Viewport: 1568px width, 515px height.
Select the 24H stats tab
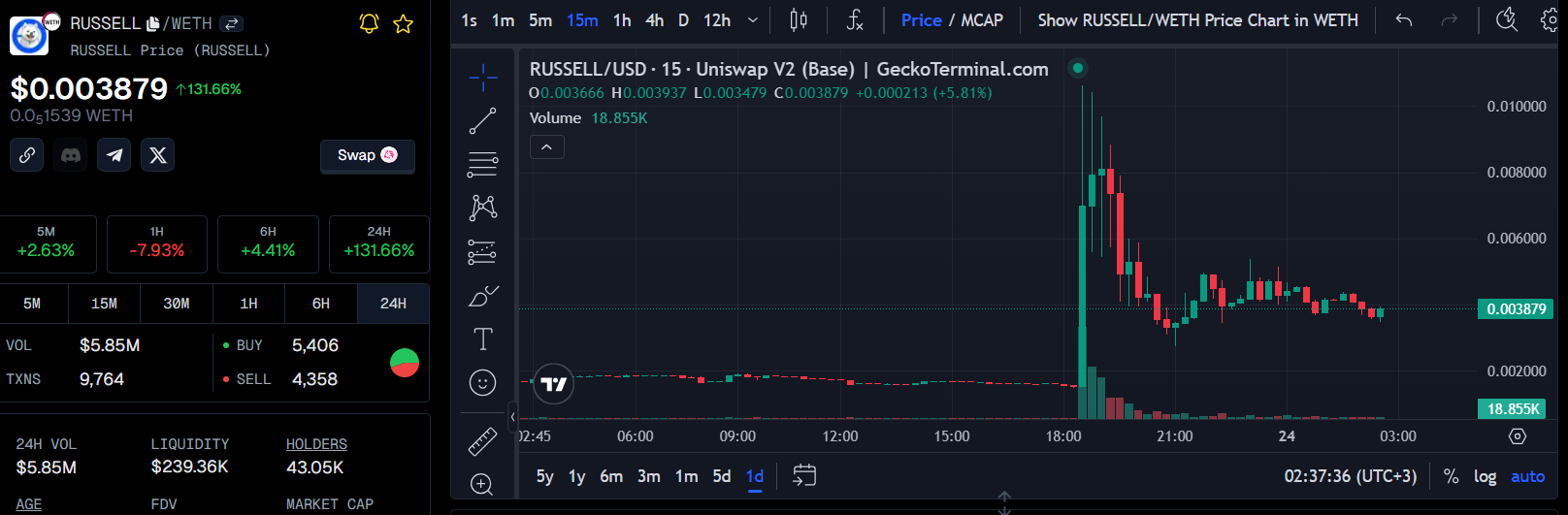pyautogui.click(x=393, y=304)
